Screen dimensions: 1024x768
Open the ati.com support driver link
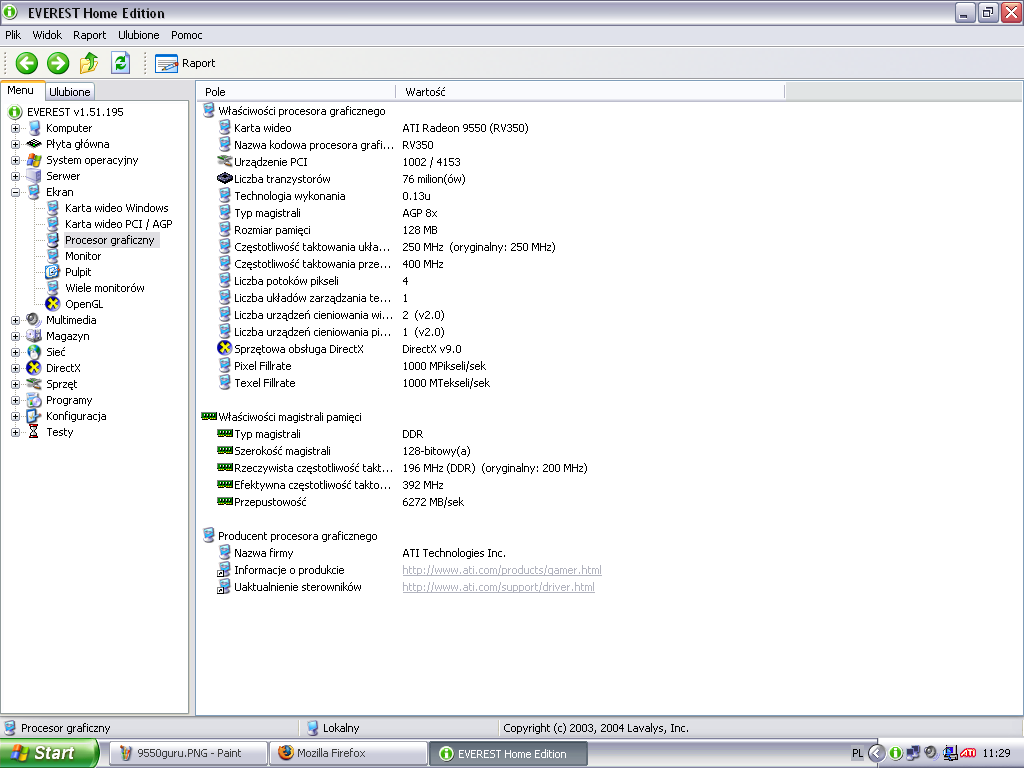click(498, 587)
